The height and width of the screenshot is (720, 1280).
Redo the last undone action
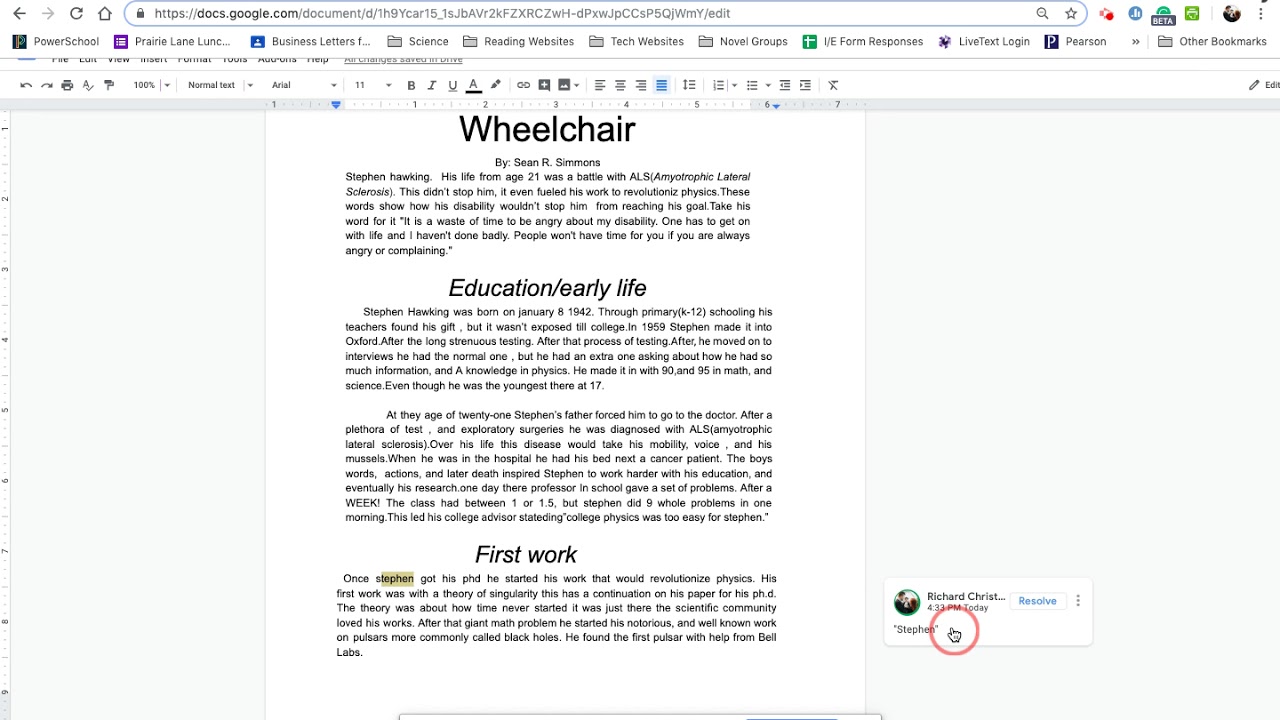pyautogui.click(x=46, y=85)
